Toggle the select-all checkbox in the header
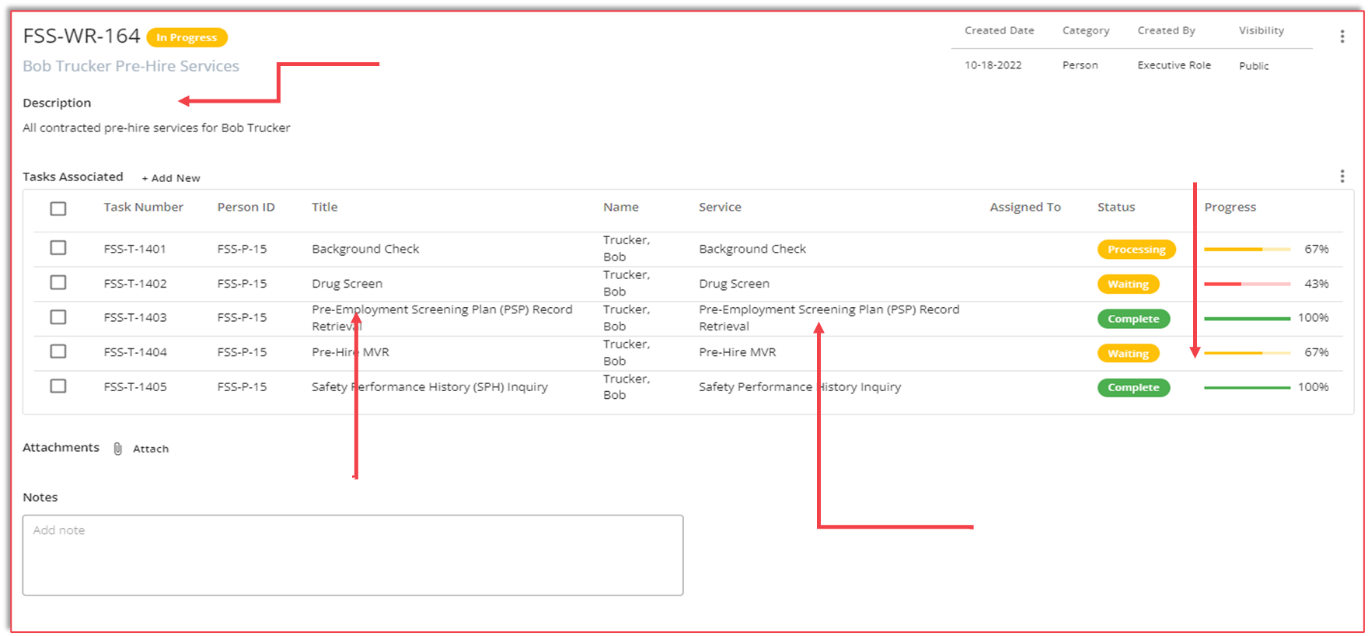 tap(58, 208)
